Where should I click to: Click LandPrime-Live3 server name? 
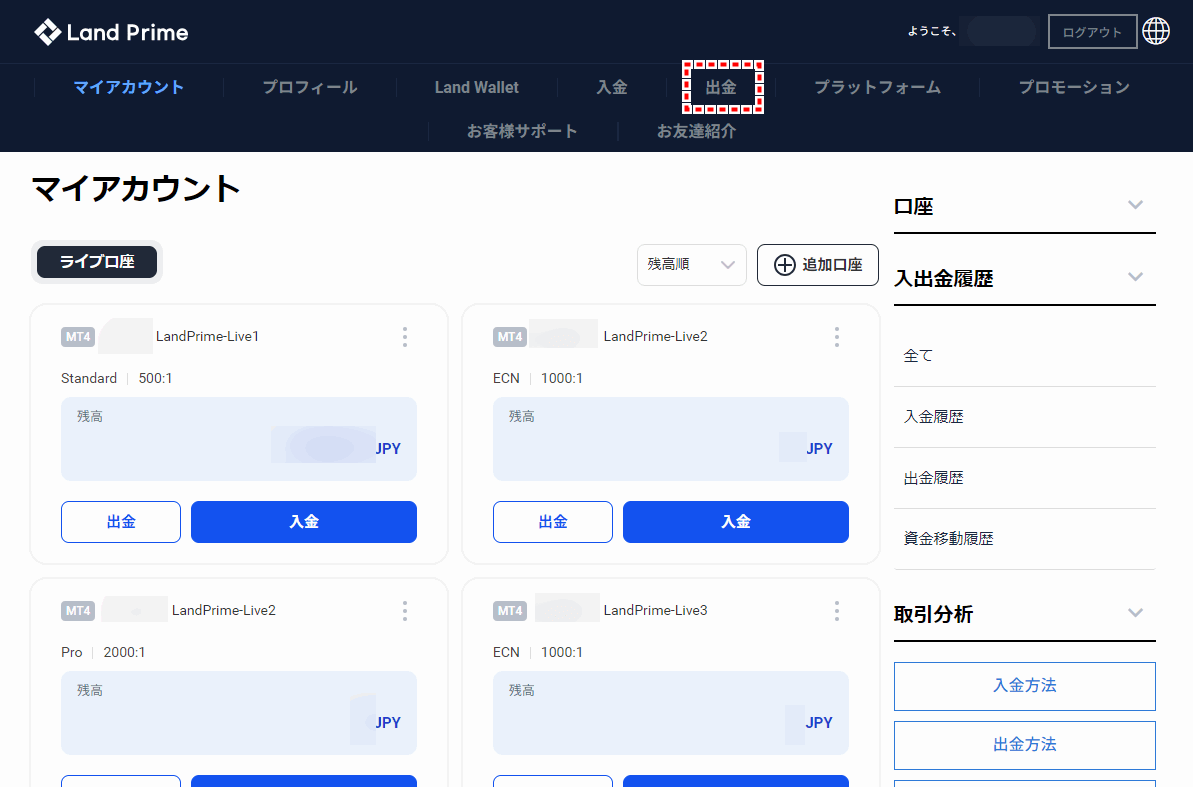[x=655, y=610]
